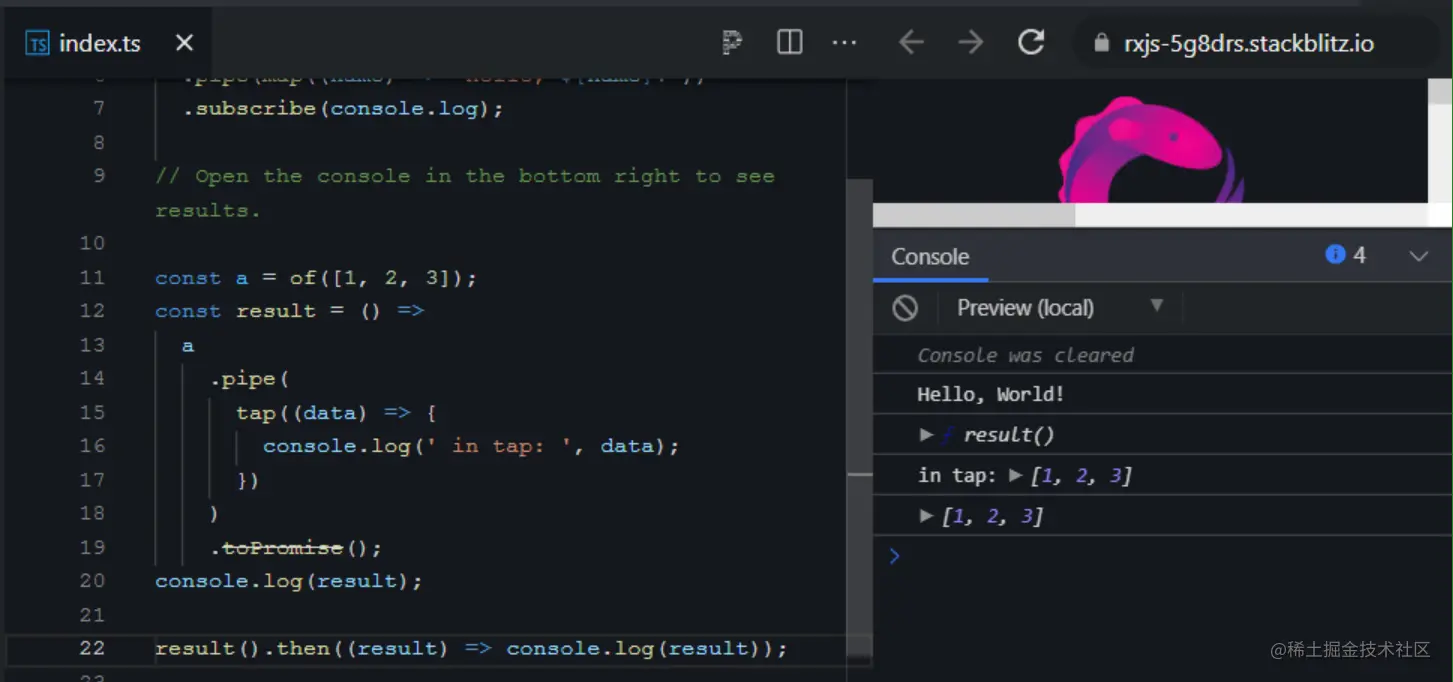Click the 'Console was cleared' message
The height and width of the screenshot is (682, 1453).
(x=1026, y=355)
